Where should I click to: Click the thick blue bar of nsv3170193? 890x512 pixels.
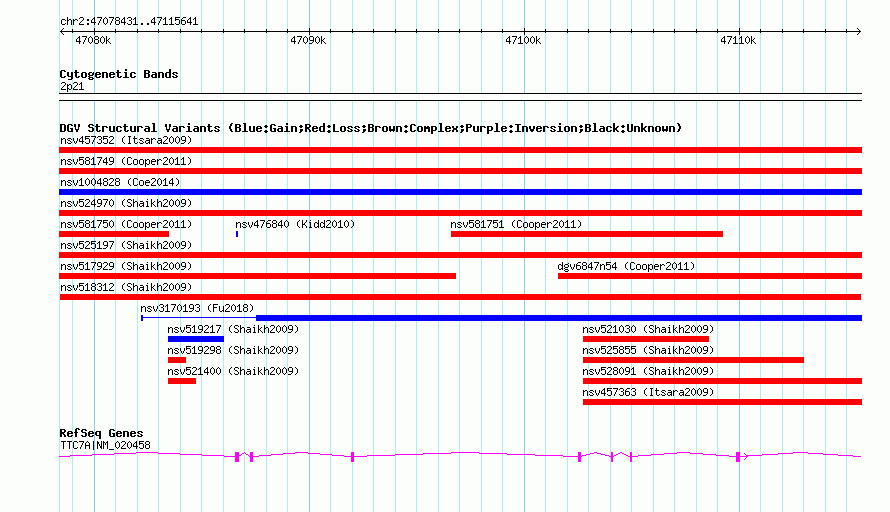[x=559, y=318]
